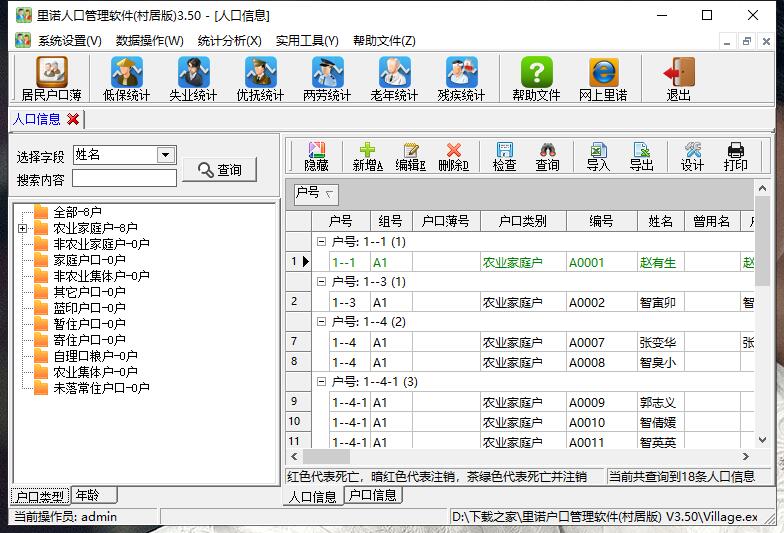Open the 选择字段 dropdown showing 姓名

point(166,155)
